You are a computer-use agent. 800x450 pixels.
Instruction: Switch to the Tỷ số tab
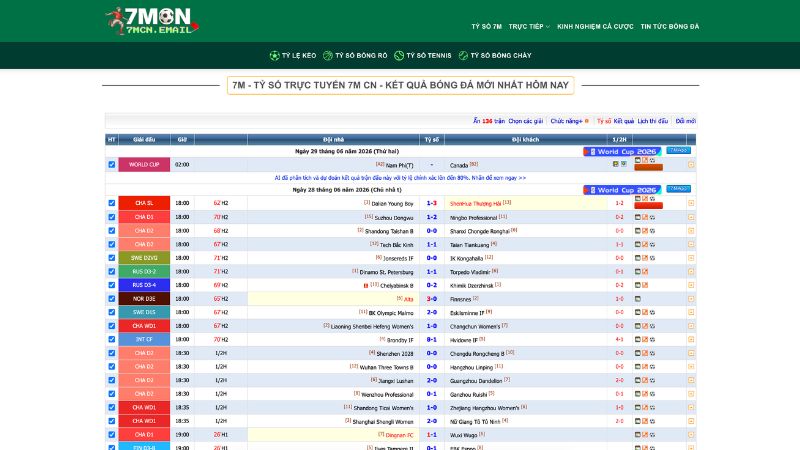pyautogui.click(x=604, y=121)
